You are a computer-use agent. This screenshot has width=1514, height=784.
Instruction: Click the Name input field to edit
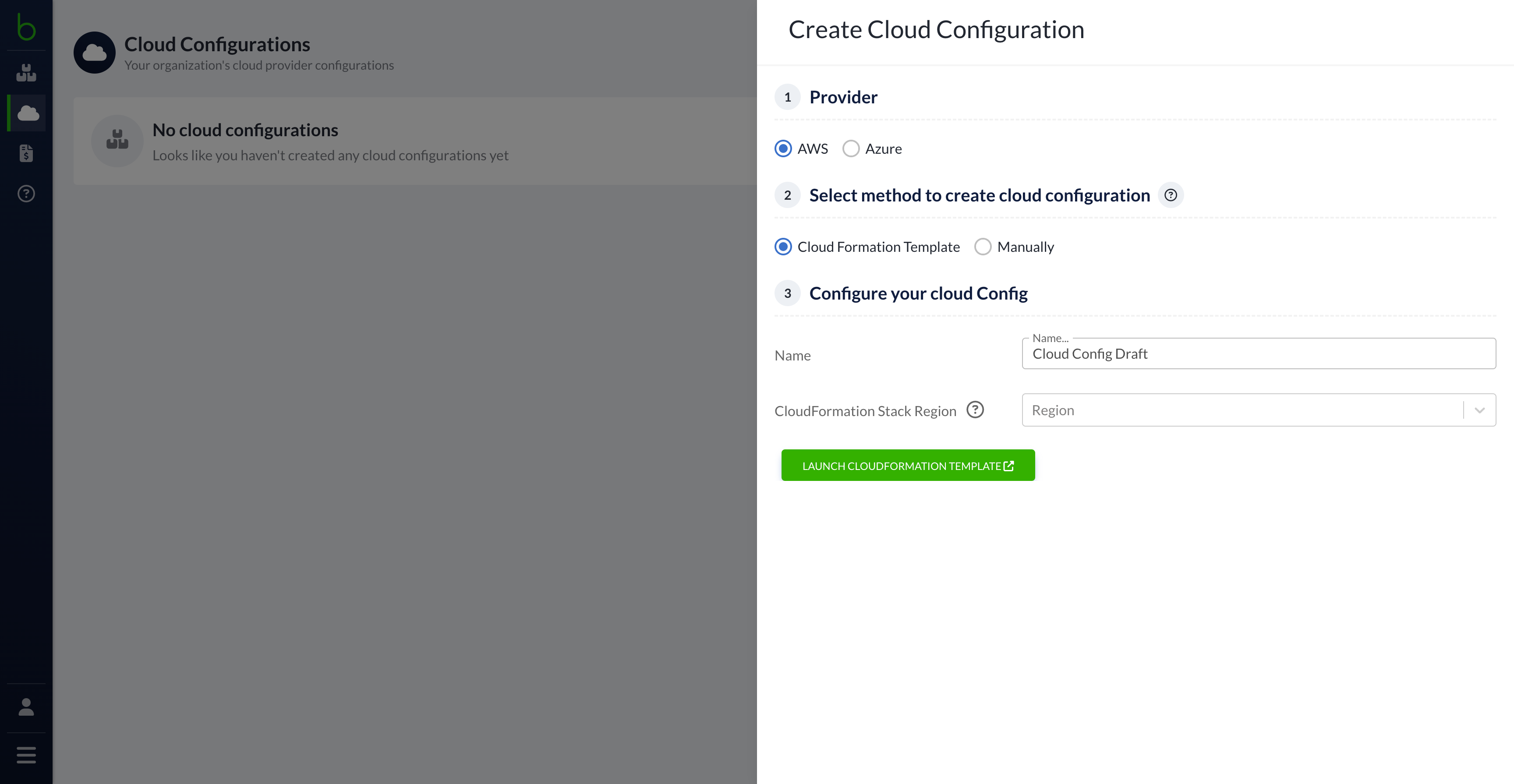pos(1259,353)
